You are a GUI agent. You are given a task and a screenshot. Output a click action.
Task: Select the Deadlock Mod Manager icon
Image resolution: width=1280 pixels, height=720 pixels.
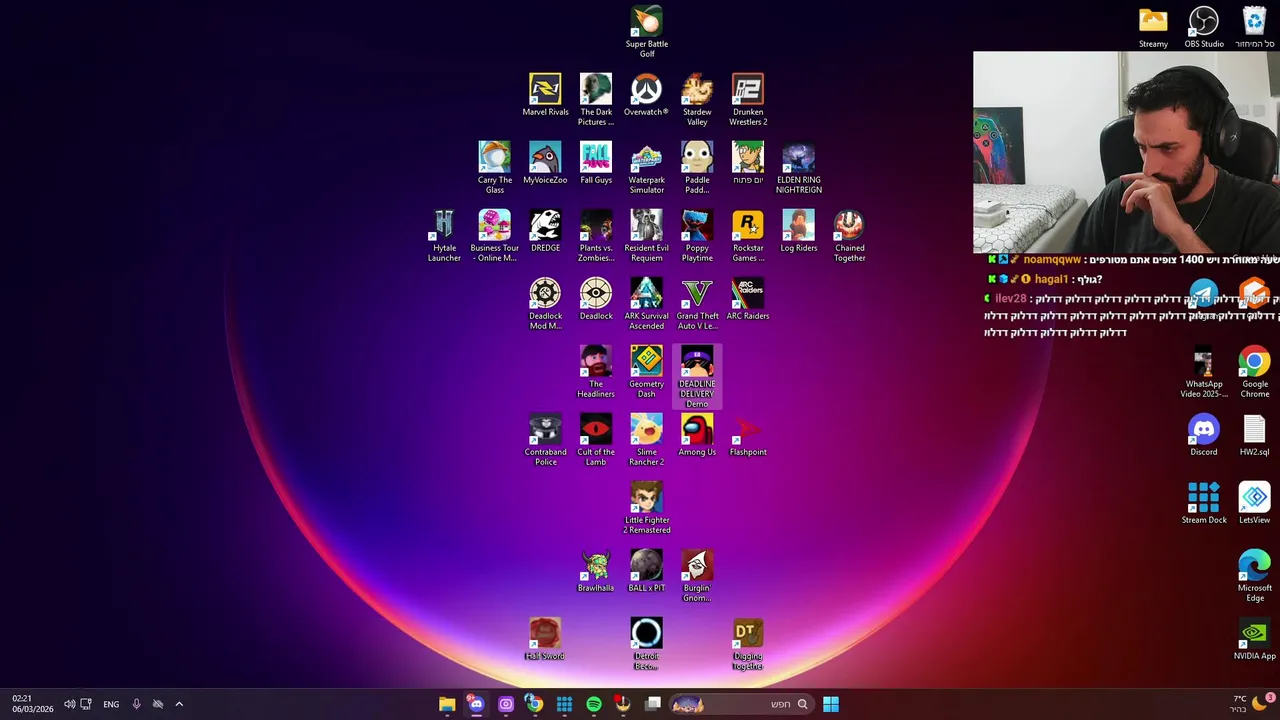pyautogui.click(x=545, y=304)
